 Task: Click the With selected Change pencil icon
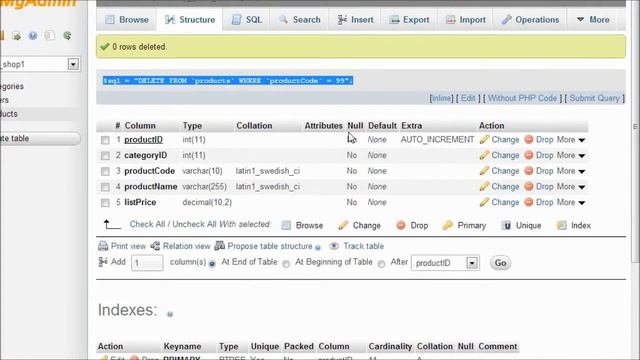coord(343,225)
